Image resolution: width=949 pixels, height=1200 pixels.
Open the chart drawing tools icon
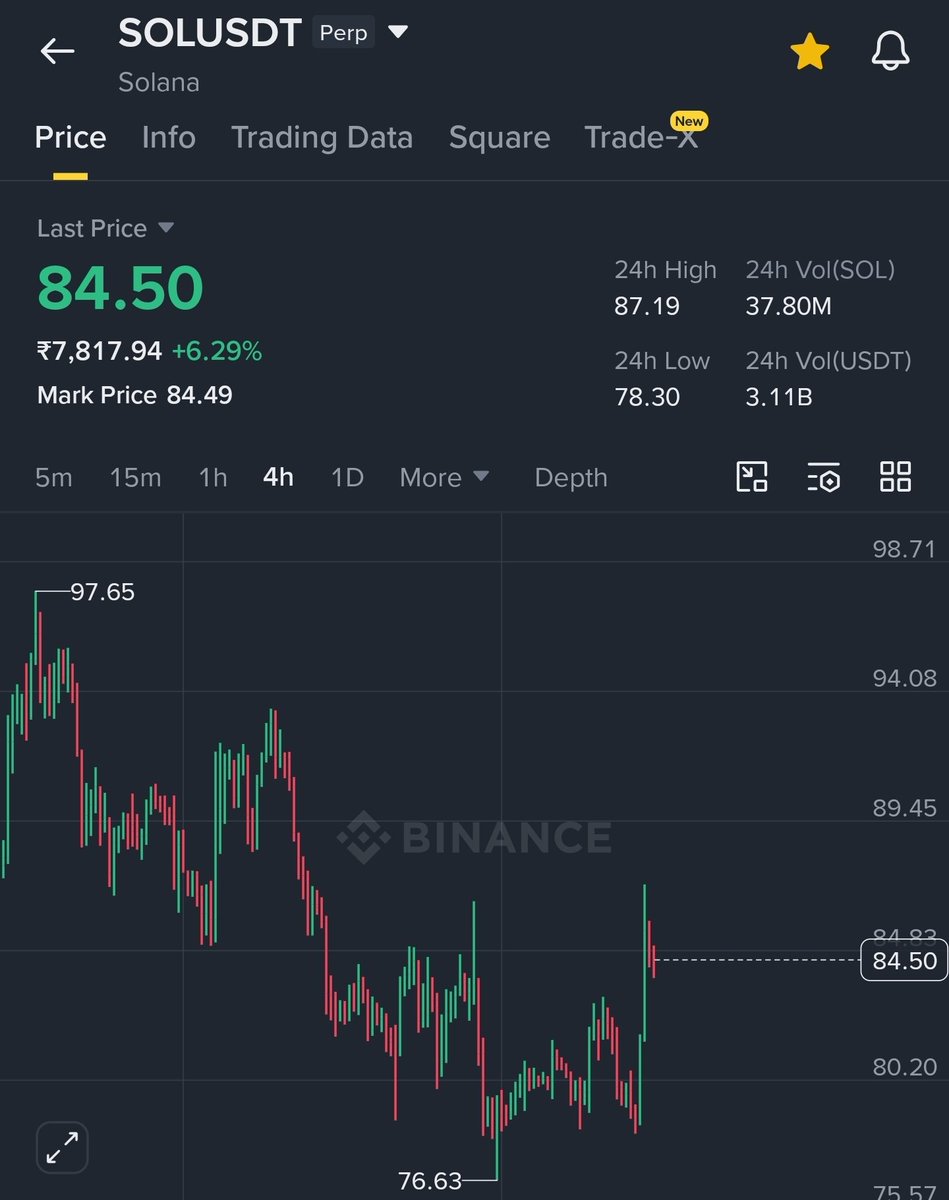752,477
